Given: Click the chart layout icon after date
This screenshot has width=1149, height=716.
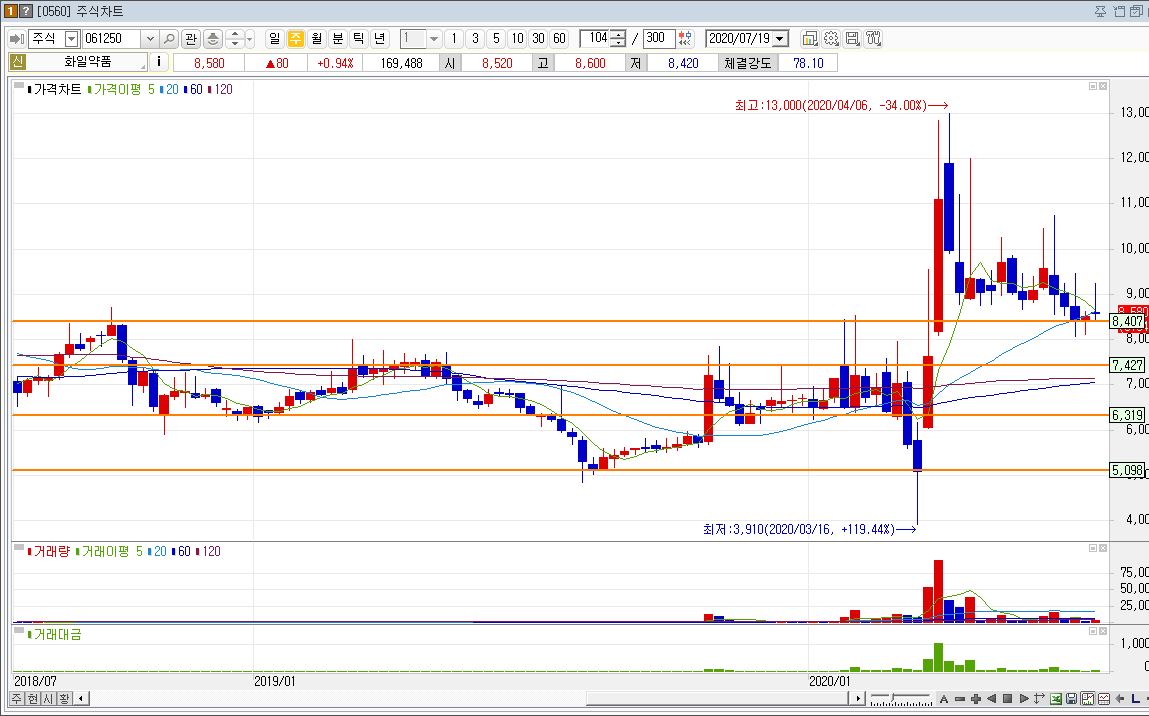Looking at the screenshot, I should [x=810, y=39].
